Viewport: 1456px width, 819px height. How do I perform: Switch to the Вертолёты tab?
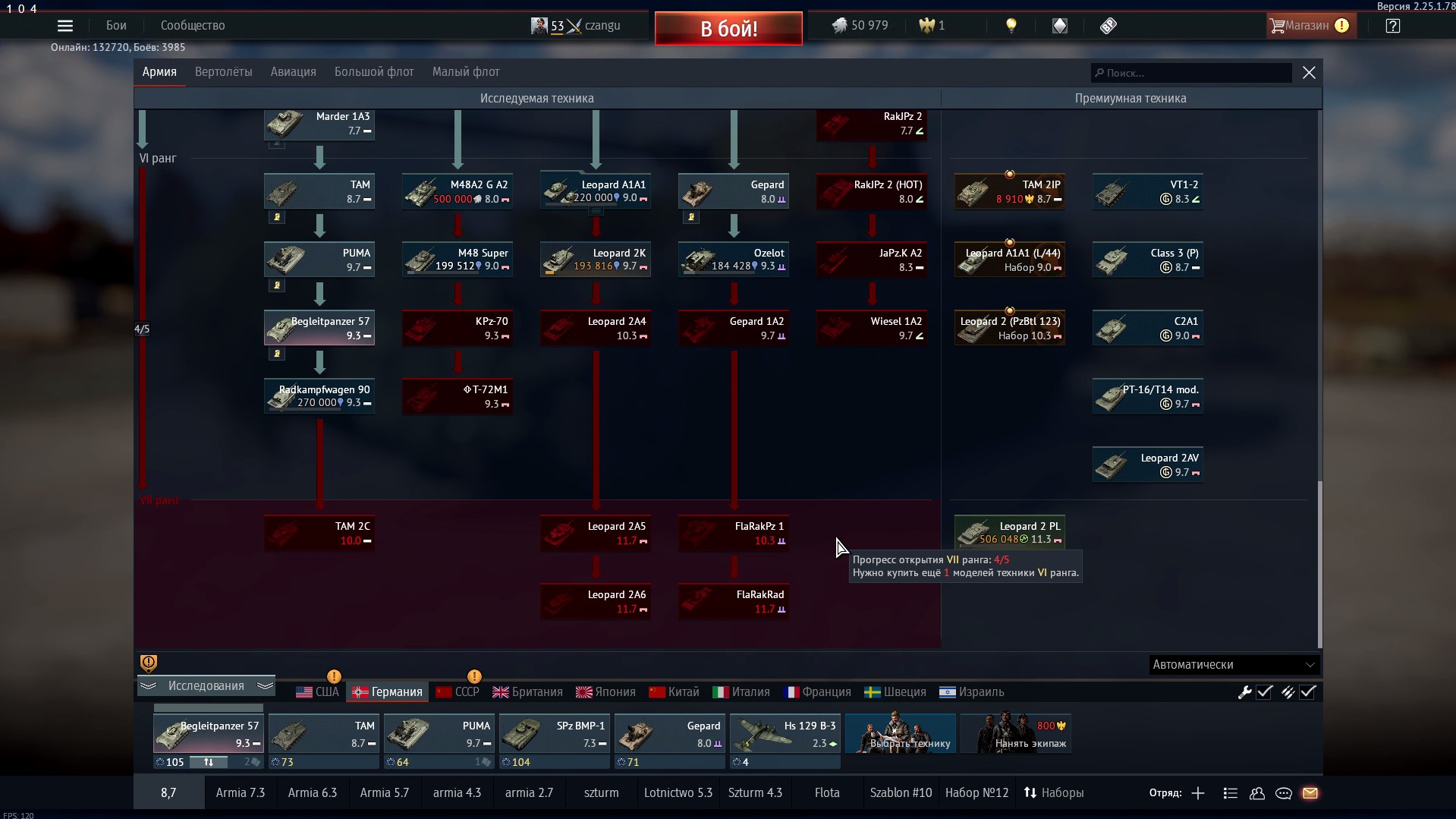pyautogui.click(x=224, y=72)
